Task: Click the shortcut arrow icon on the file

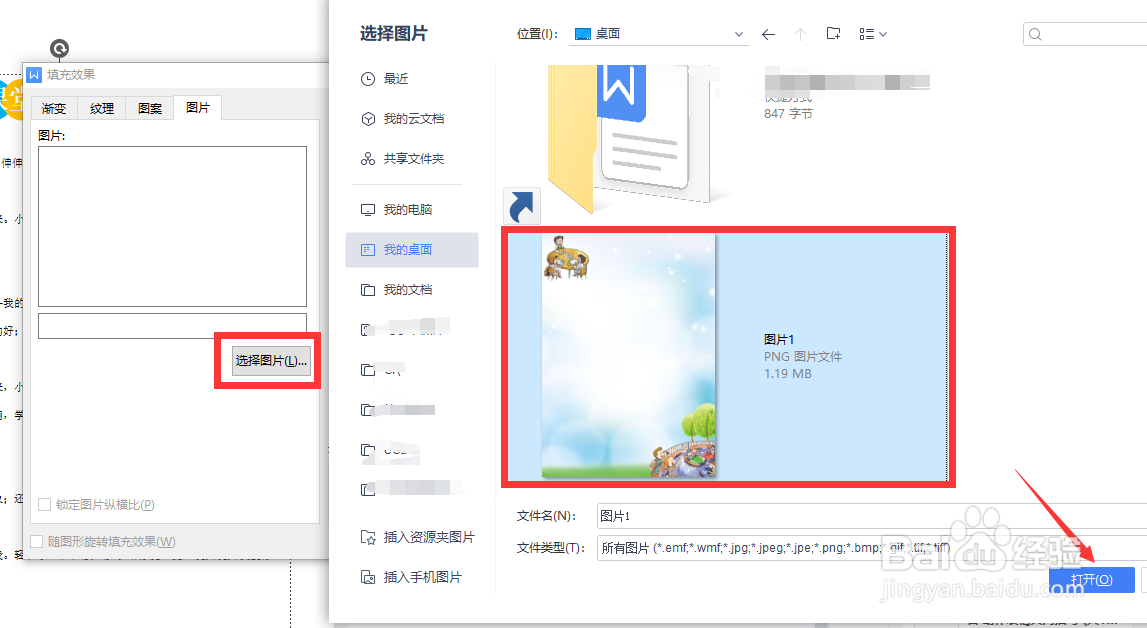Action: point(522,206)
